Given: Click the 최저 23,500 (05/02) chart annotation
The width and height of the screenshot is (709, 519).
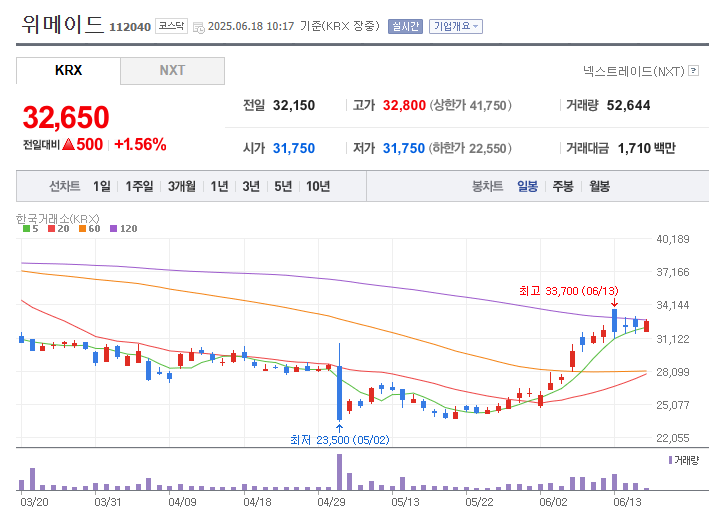Looking at the screenshot, I should (340, 440).
